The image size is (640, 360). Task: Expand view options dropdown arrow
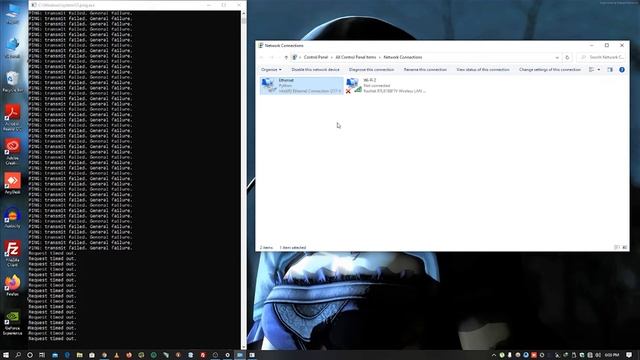599,70
